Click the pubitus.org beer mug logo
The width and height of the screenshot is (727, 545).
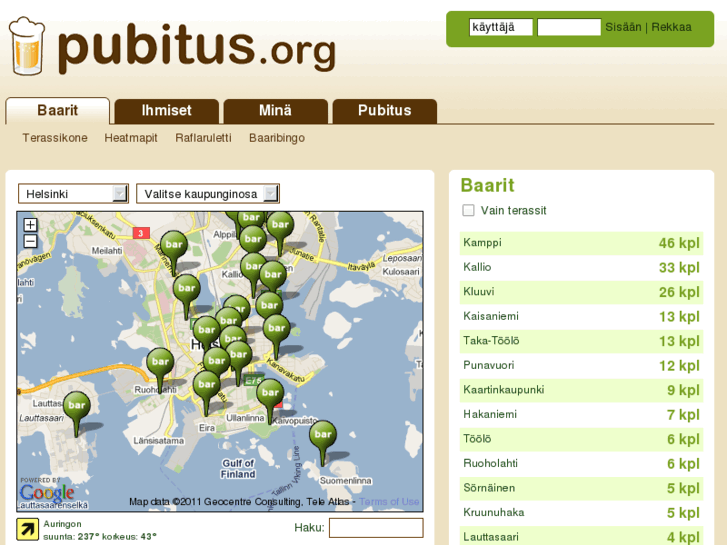tap(27, 46)
